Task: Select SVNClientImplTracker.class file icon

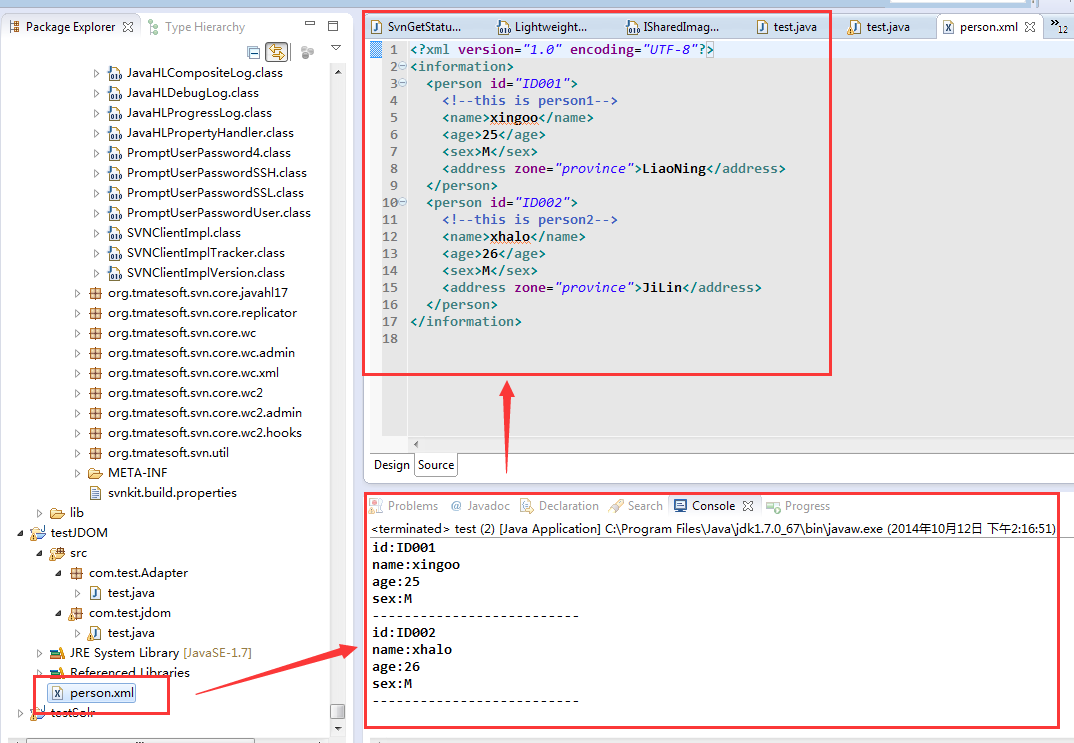Action: (x=115, y=253)
